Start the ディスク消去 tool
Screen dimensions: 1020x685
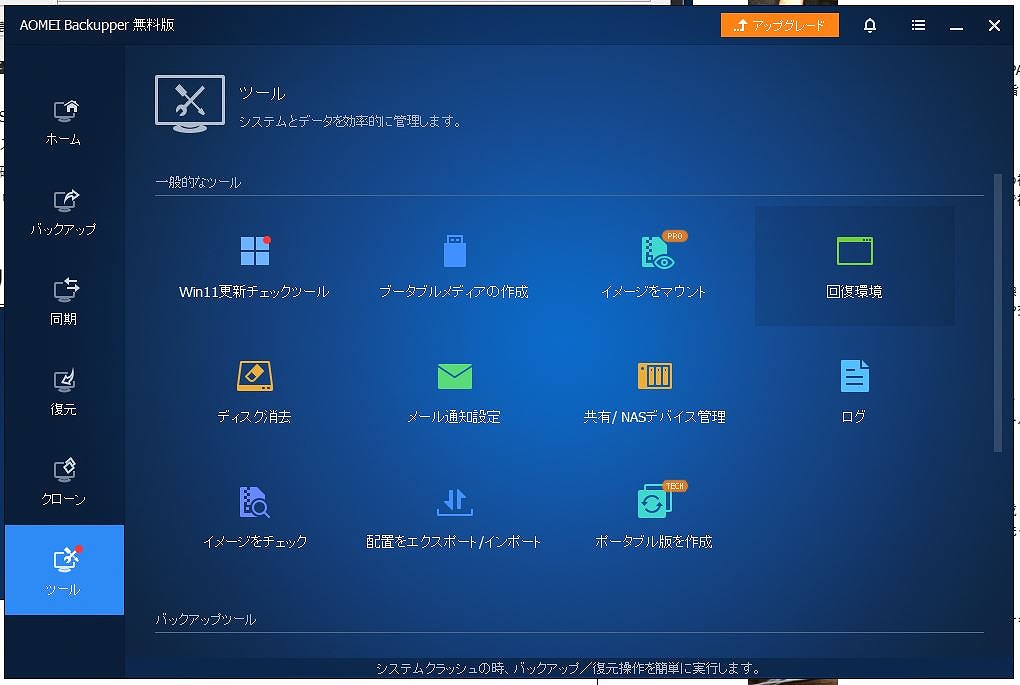click(254, 392)
